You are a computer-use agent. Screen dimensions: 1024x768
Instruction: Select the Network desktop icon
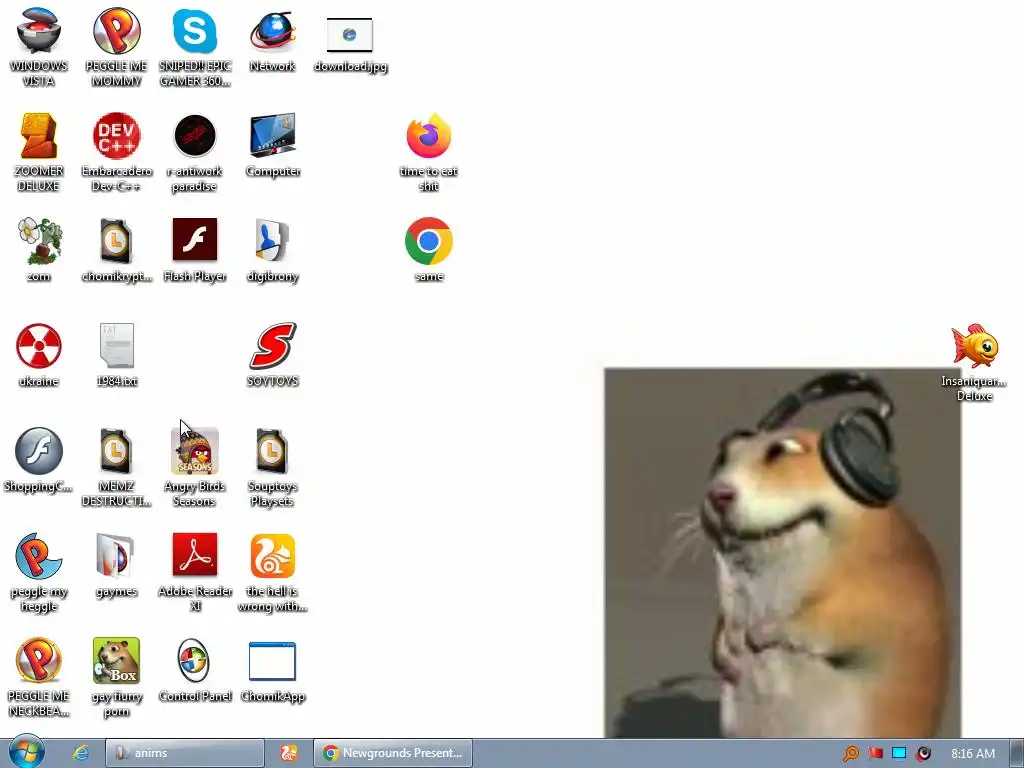[x=272, y=31]
